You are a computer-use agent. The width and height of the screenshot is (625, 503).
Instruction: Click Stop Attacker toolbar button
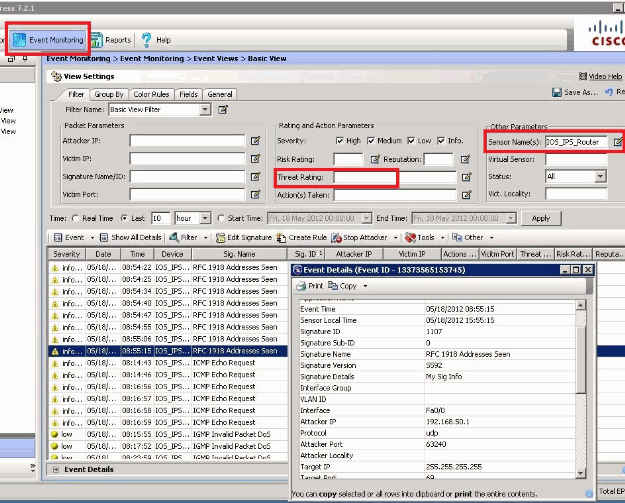click(359, 238)
